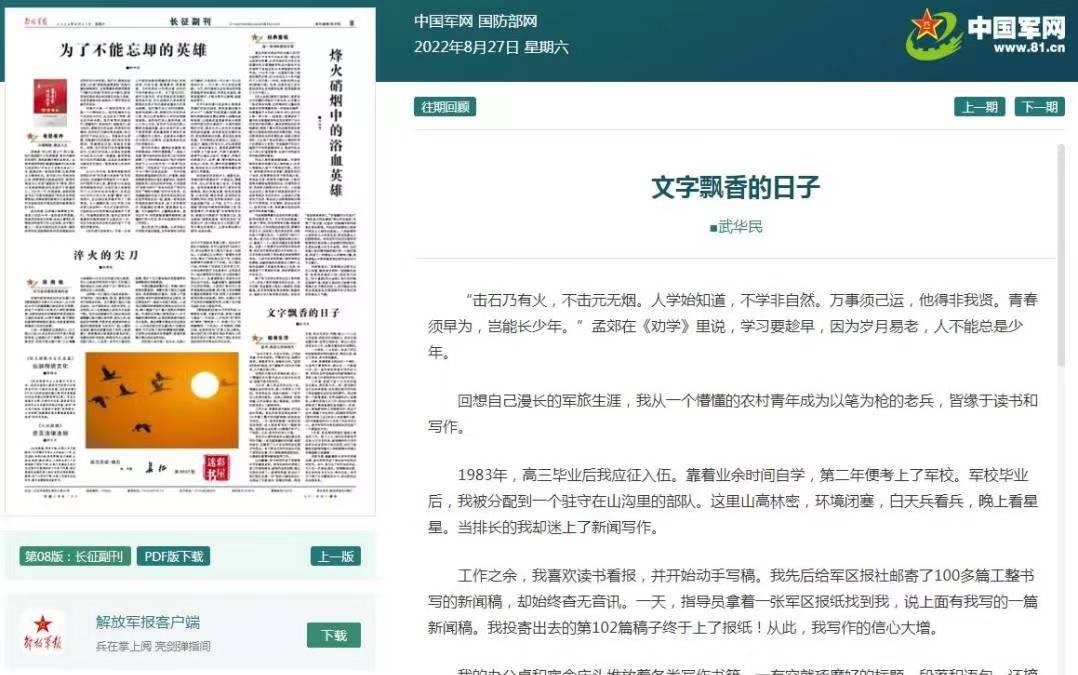
Task: Click the 解放军报 app logo icon
Action: 43,633
